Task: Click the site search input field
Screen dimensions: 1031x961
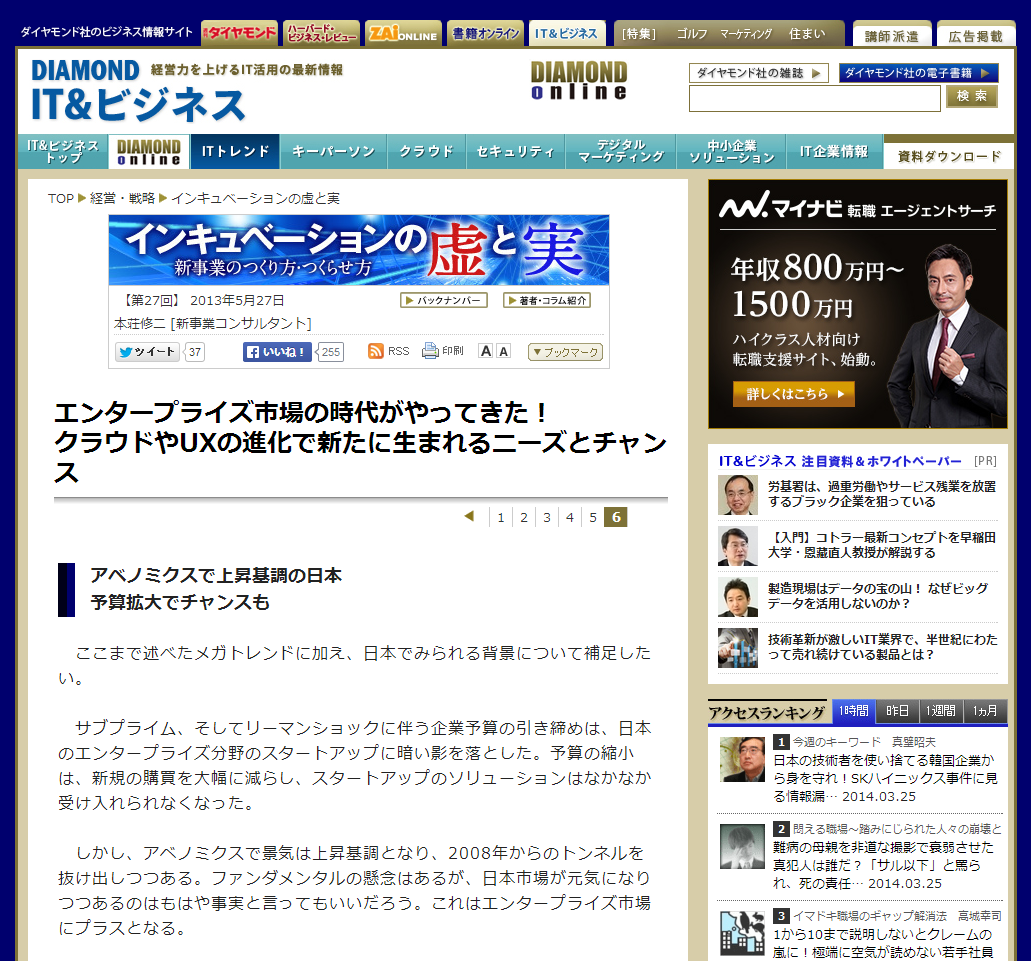Action: tap(815, 99)
